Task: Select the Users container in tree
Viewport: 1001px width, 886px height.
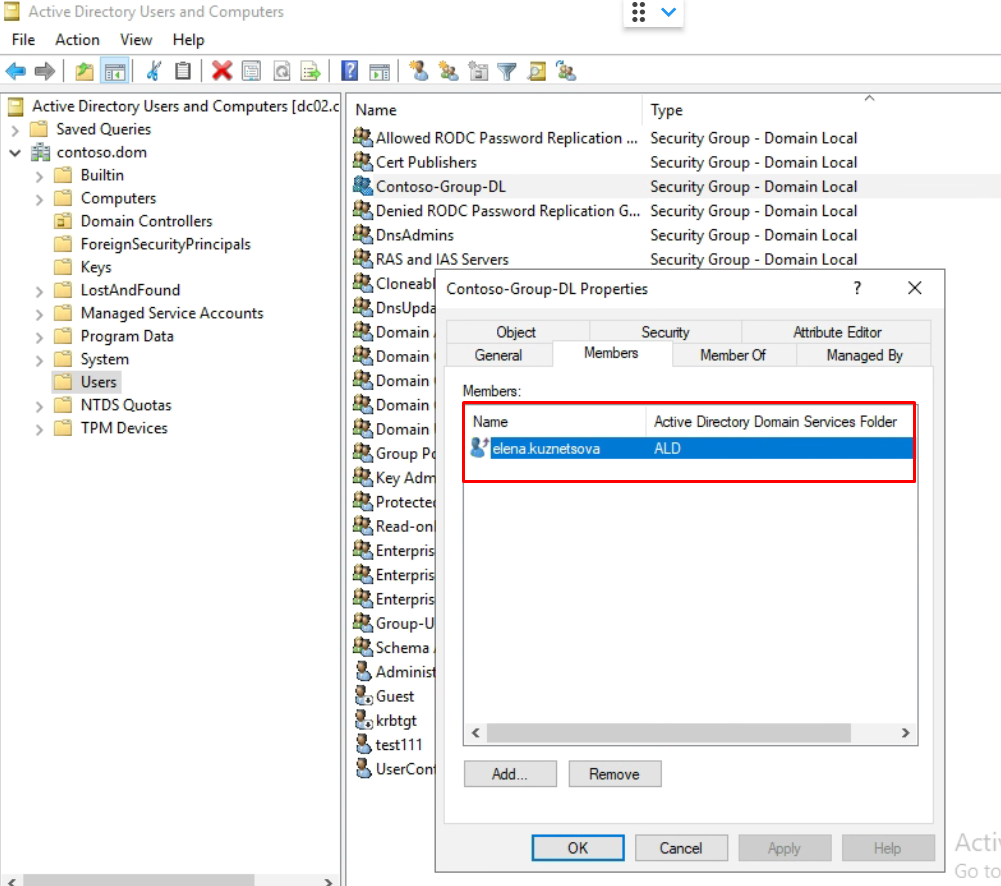Action: pos(98,382)
